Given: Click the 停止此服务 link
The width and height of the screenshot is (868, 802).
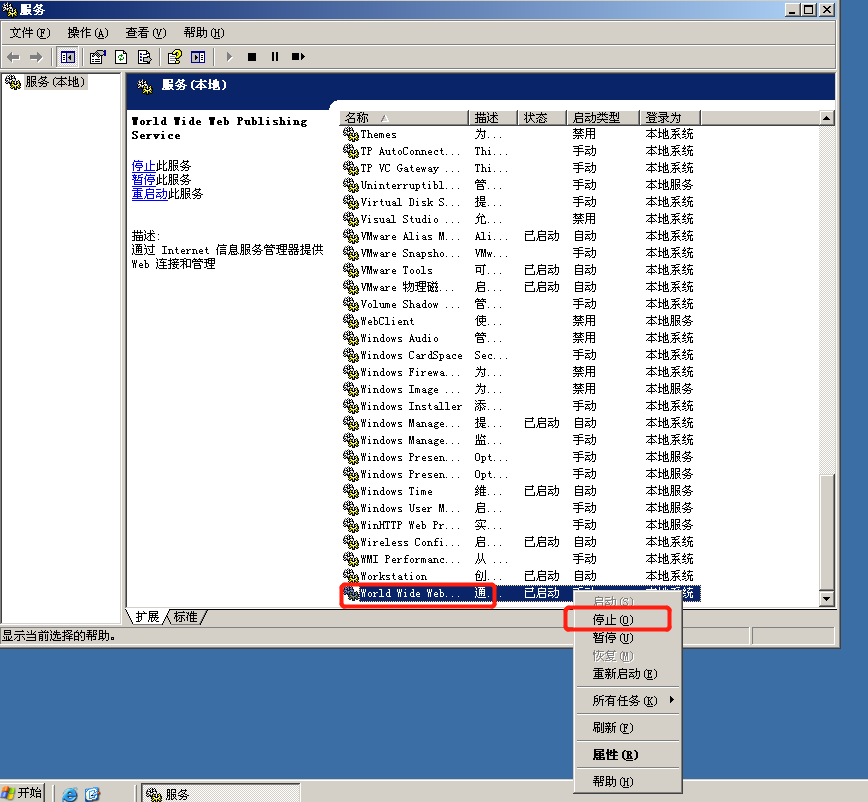Looking at the screenshot, I should click(x=147, y=166).
